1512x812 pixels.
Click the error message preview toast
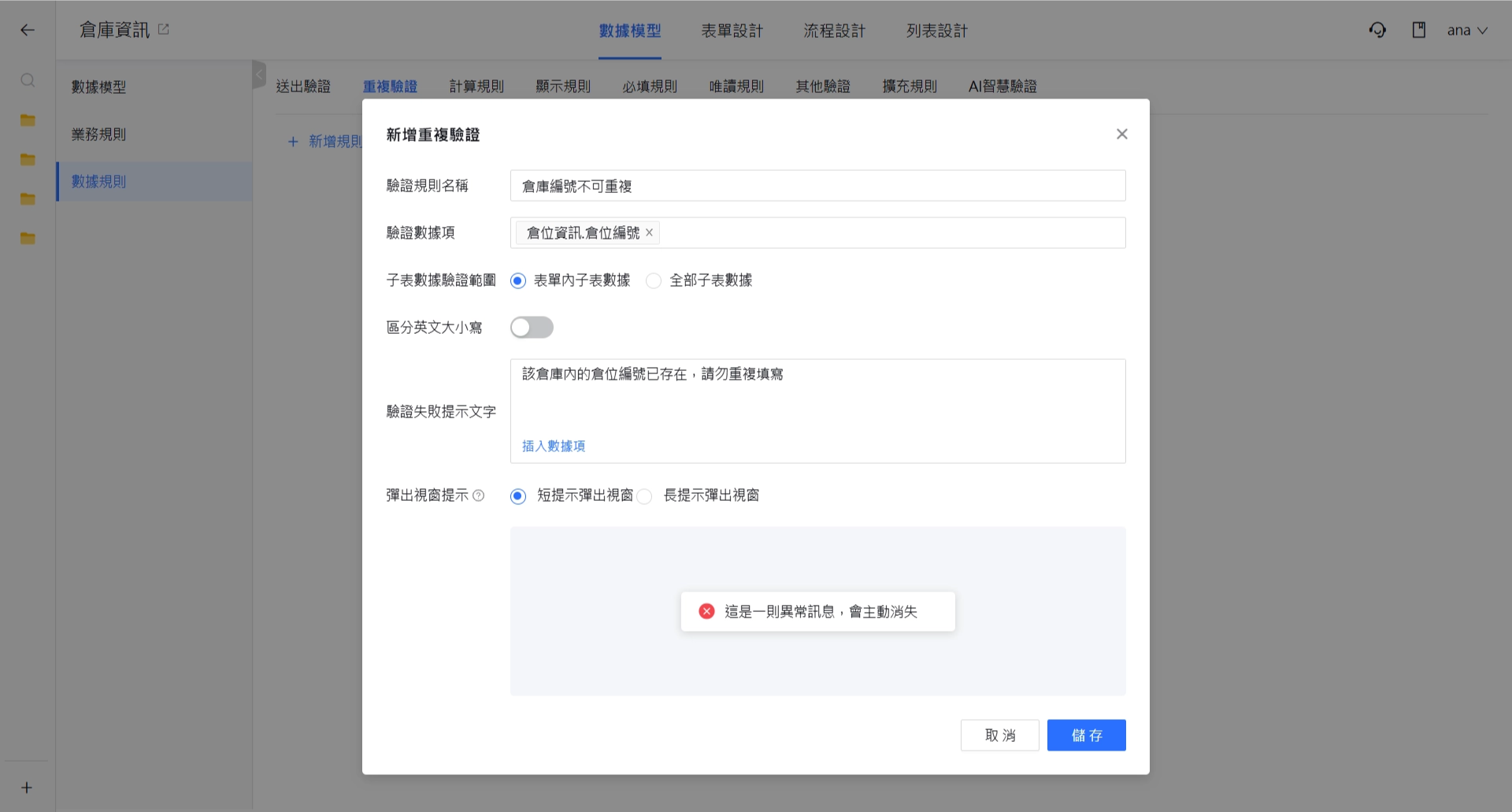click(818, 611)
